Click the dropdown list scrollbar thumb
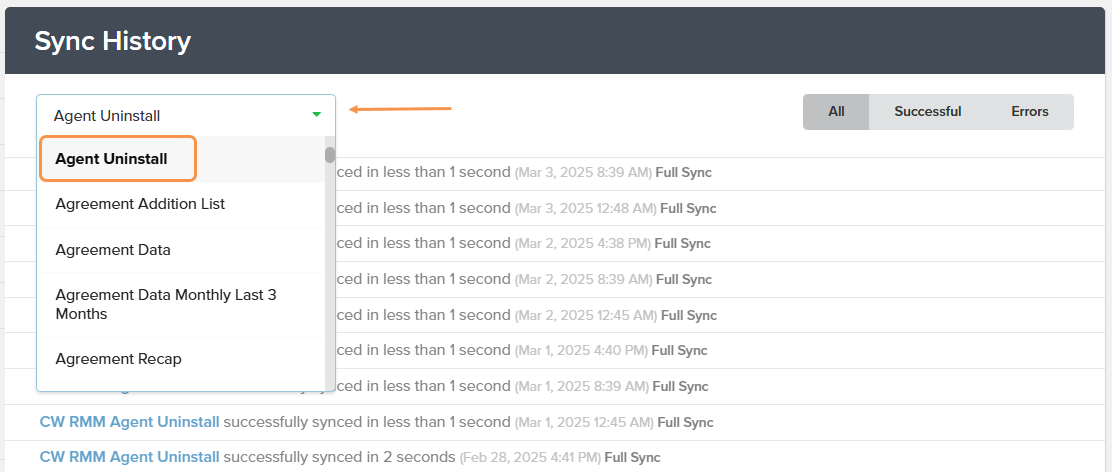This screenshot has height=472, width=1112. coord(330,154)
